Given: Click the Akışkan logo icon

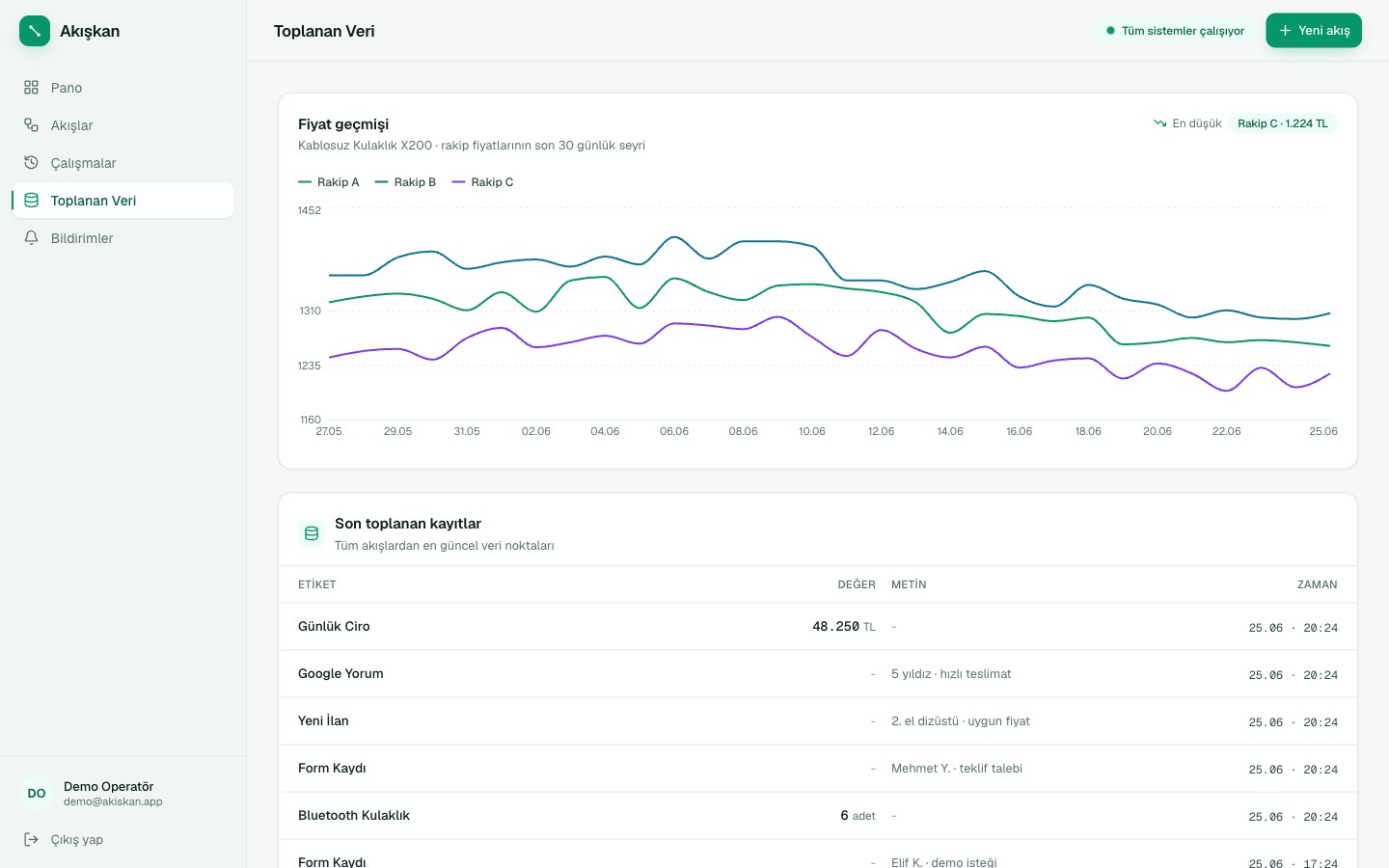Looking at the screenshot, I should tap(35, 31).
